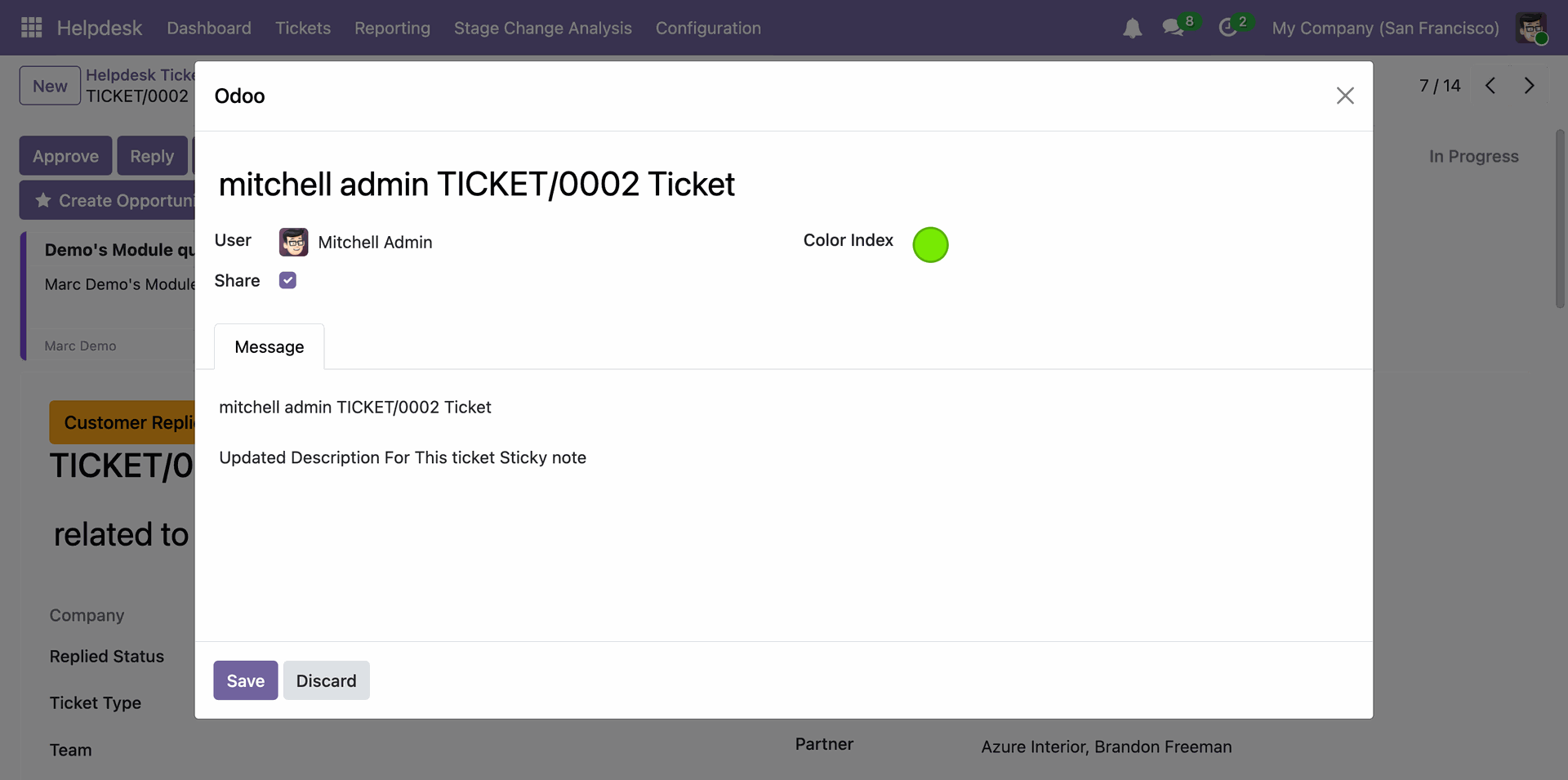Go to the previous ticket record arrow
1568x780 pixels.
[1490, 86]
